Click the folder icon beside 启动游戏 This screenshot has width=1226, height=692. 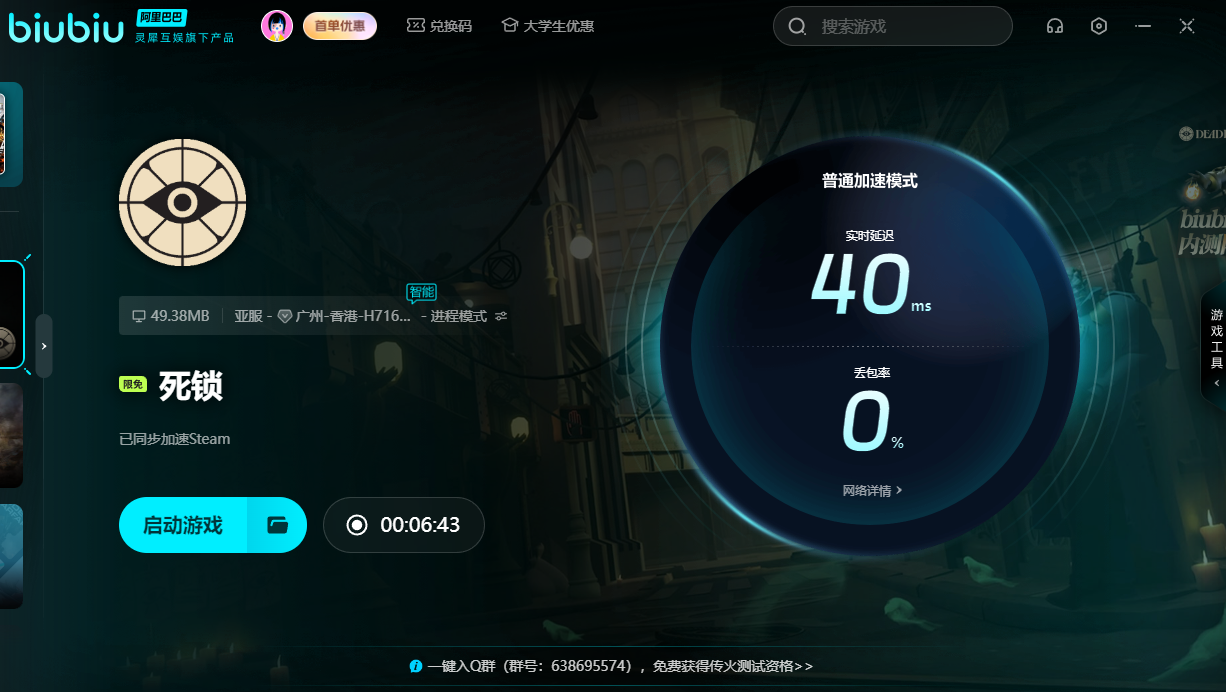pos(277,525)
